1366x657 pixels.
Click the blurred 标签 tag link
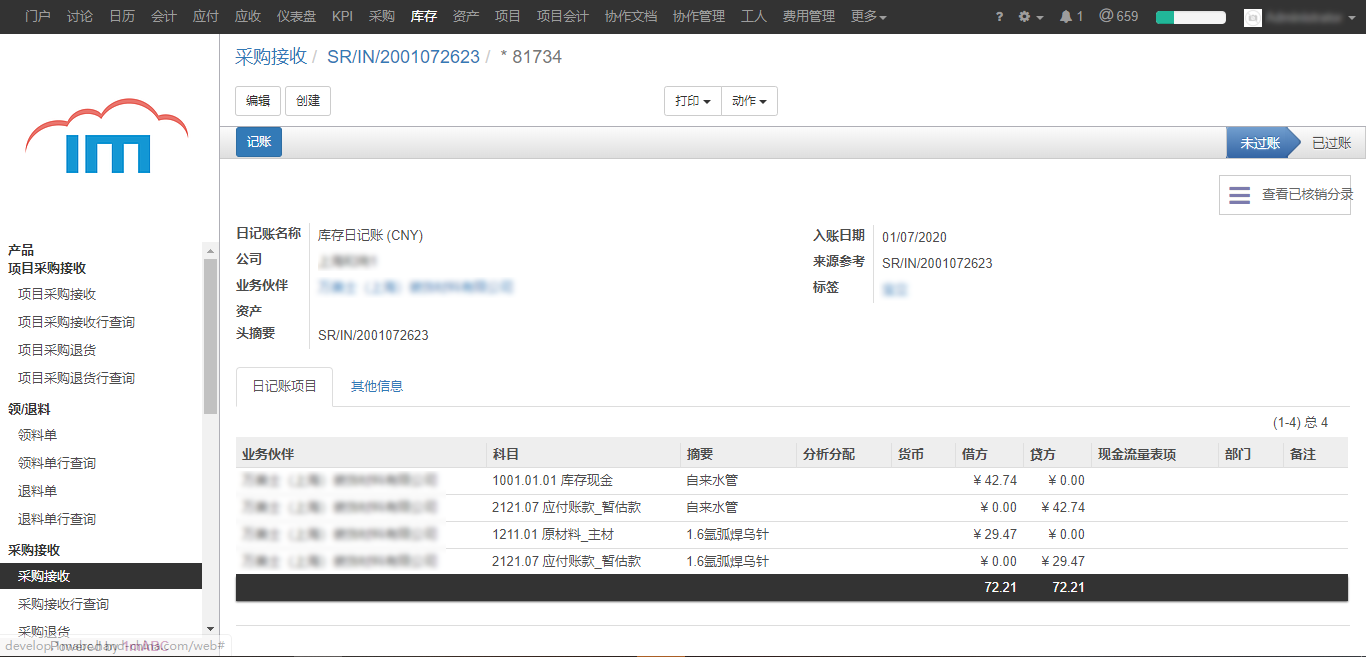tap(895, 290)
